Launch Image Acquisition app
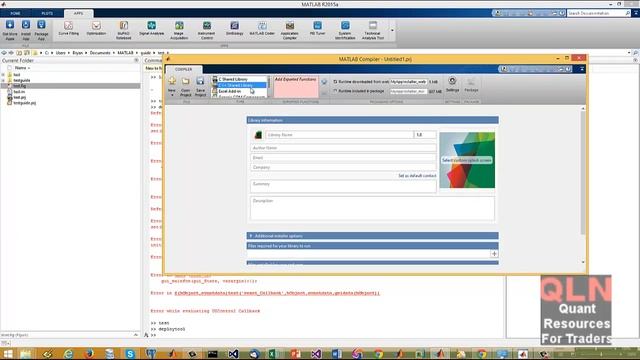The height and width of the screenshot is (360, 640). [179, 30]
